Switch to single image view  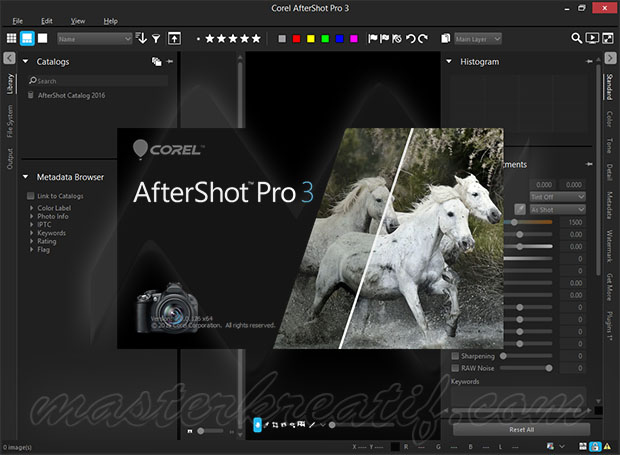point(42,38)
